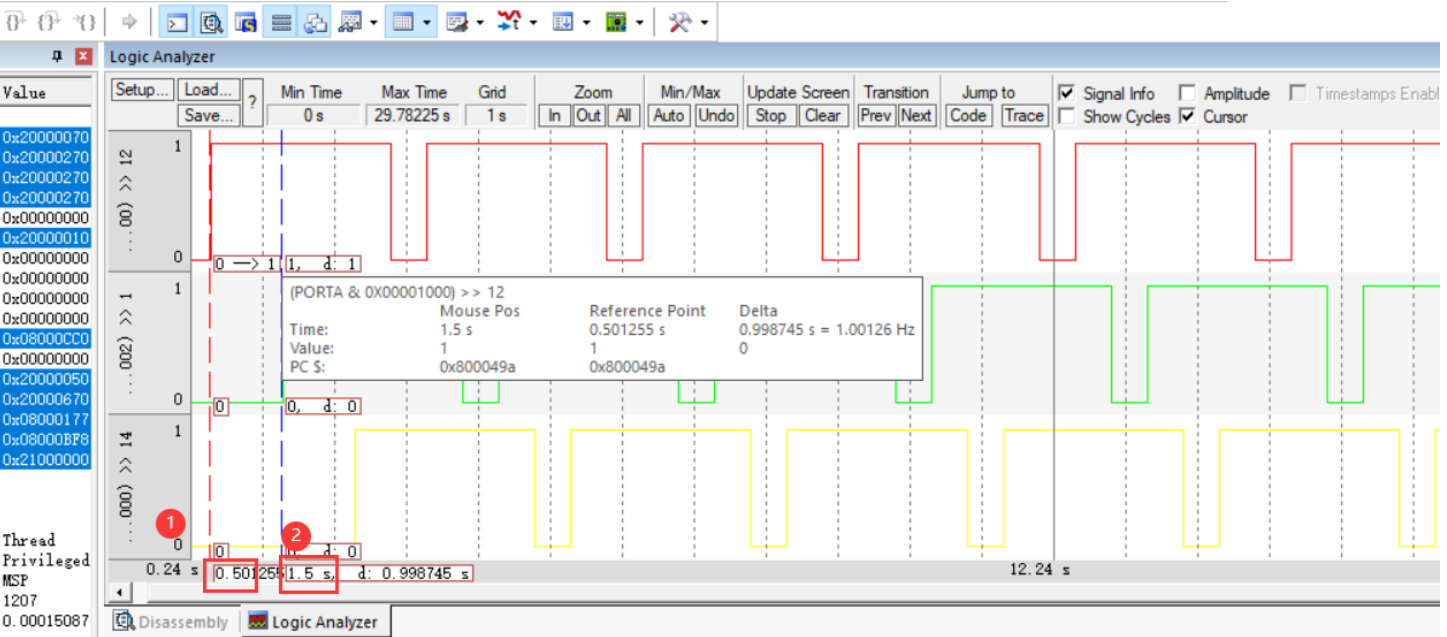Toggle the Command Window icon
This screenshot has width=1447, height=637.
(176, 22)
